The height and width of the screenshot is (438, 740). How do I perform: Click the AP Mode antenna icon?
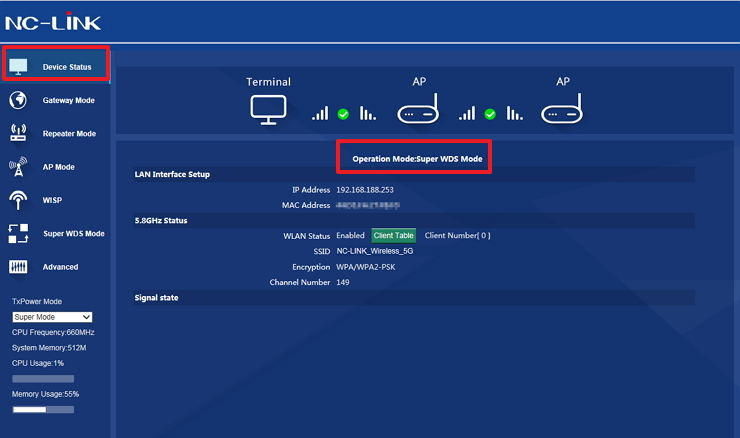18,167
